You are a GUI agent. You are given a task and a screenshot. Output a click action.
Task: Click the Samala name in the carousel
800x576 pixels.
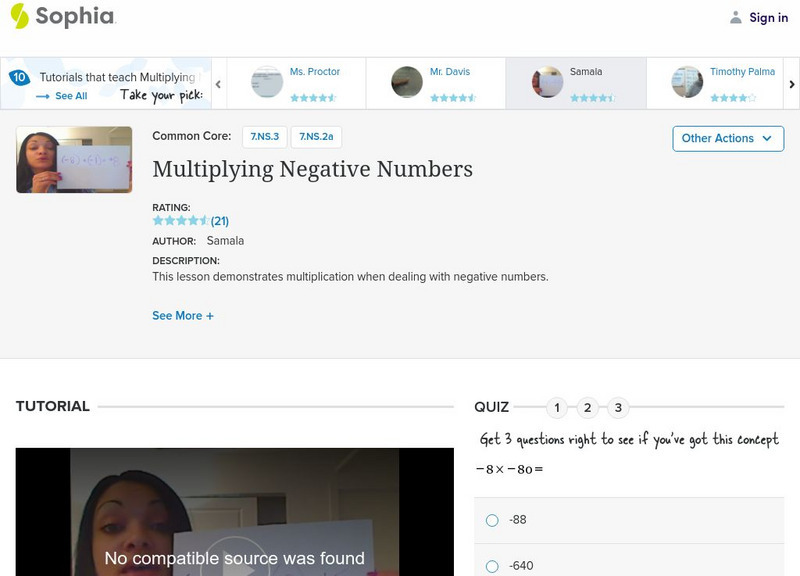586,72
